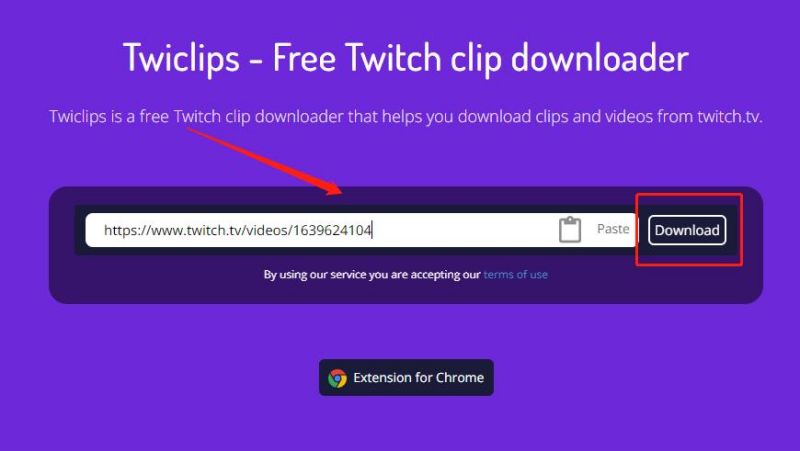Image resolution: width=800 pixels, height=451 pixels.
Task: Click empty space inside the URL box before the clipboard
Action: pos(464,230)
